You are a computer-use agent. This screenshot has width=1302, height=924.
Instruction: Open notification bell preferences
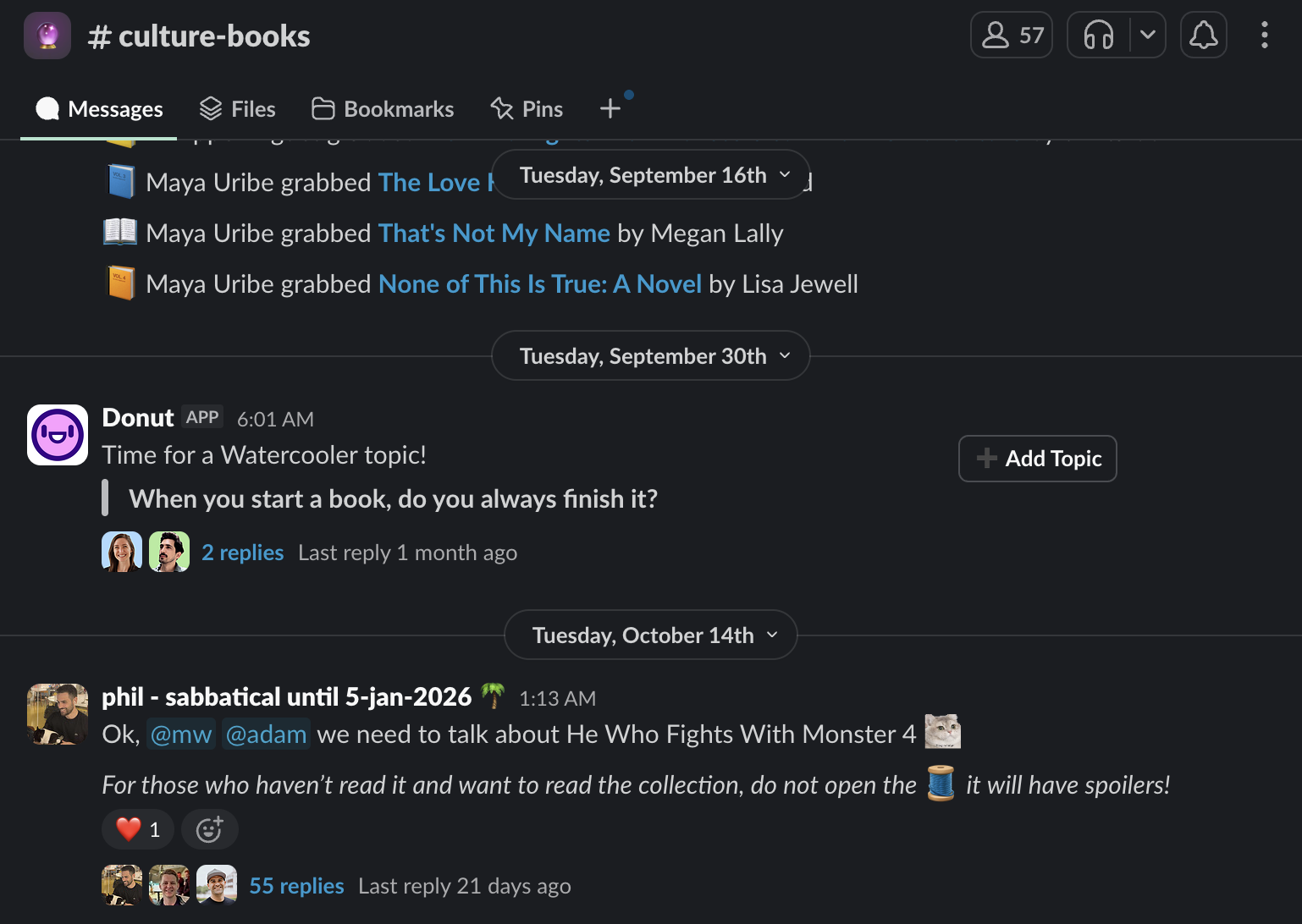point(1203,36)
